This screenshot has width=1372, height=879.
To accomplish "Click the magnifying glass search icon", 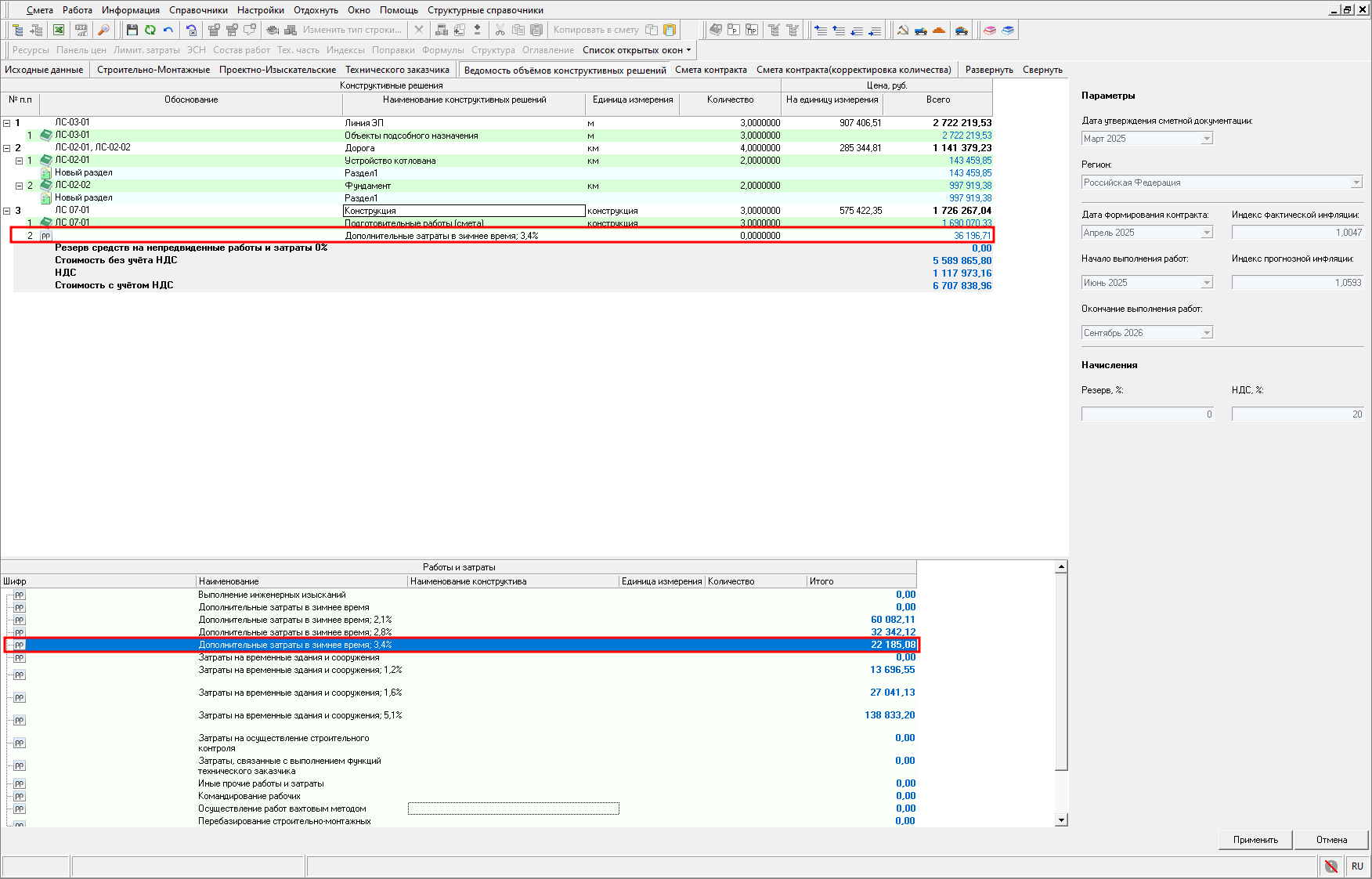I will pos(103,30).
